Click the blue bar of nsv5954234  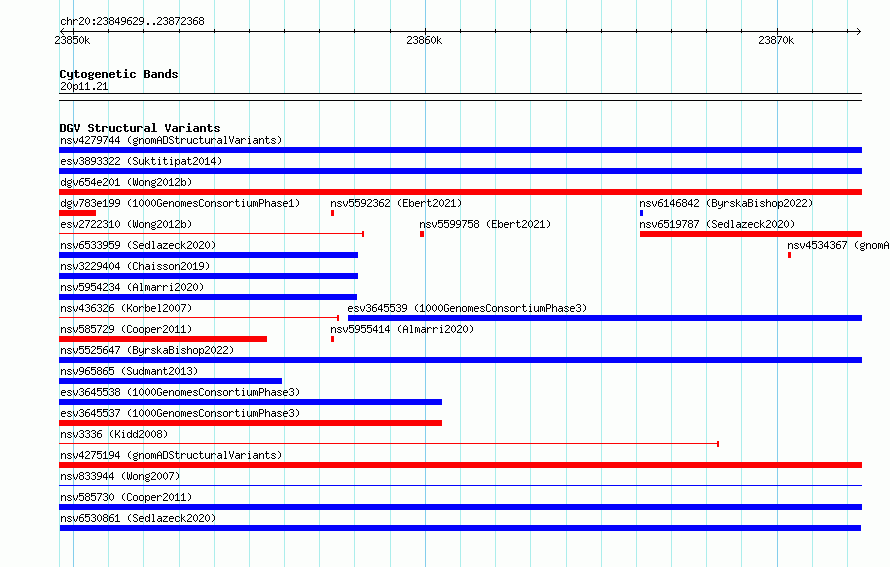[208, 297]
